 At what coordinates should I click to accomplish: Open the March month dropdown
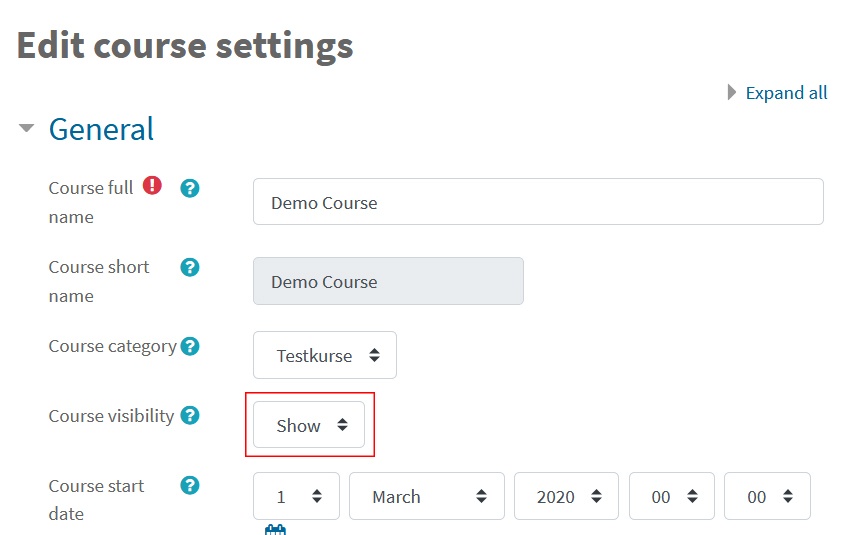[x=427, y=496]
